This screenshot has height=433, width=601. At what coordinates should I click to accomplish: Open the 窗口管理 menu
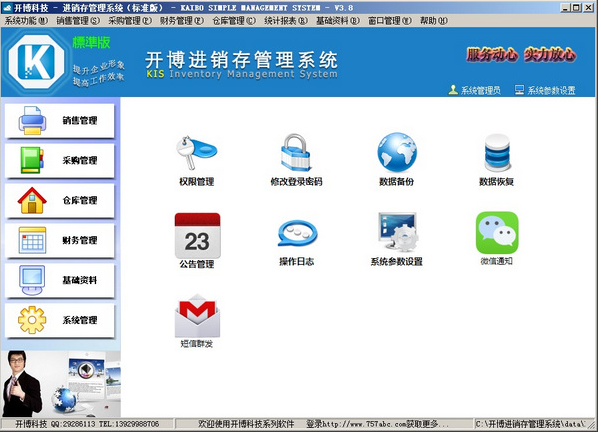(x=389, y=21)
